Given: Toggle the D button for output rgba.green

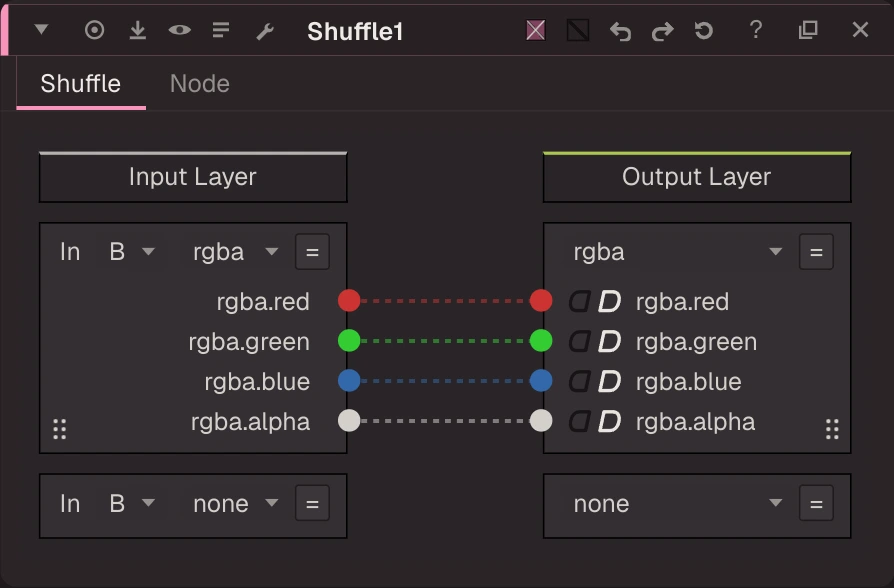Looking at the screenshot, I should tap(609, 341).
